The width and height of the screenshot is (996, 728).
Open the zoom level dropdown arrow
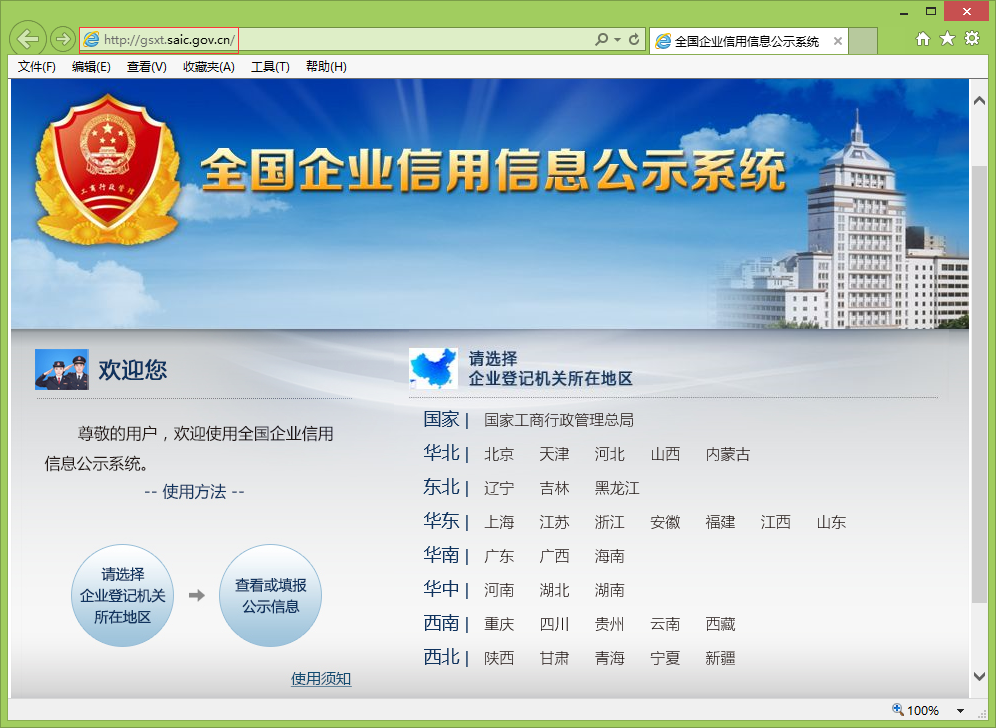point(960,711)
